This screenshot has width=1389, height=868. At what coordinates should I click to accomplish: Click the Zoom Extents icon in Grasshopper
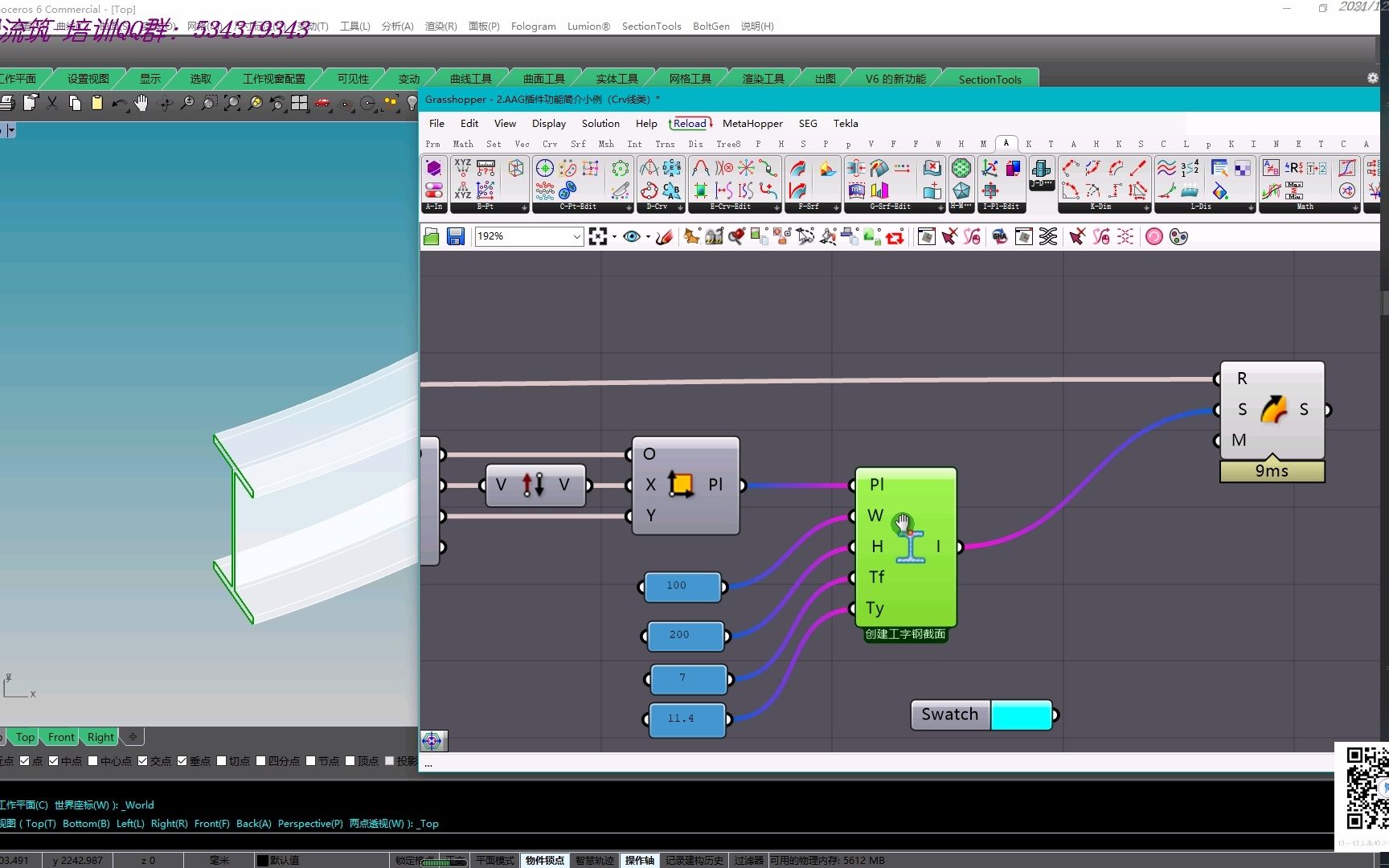pos(598,236)
